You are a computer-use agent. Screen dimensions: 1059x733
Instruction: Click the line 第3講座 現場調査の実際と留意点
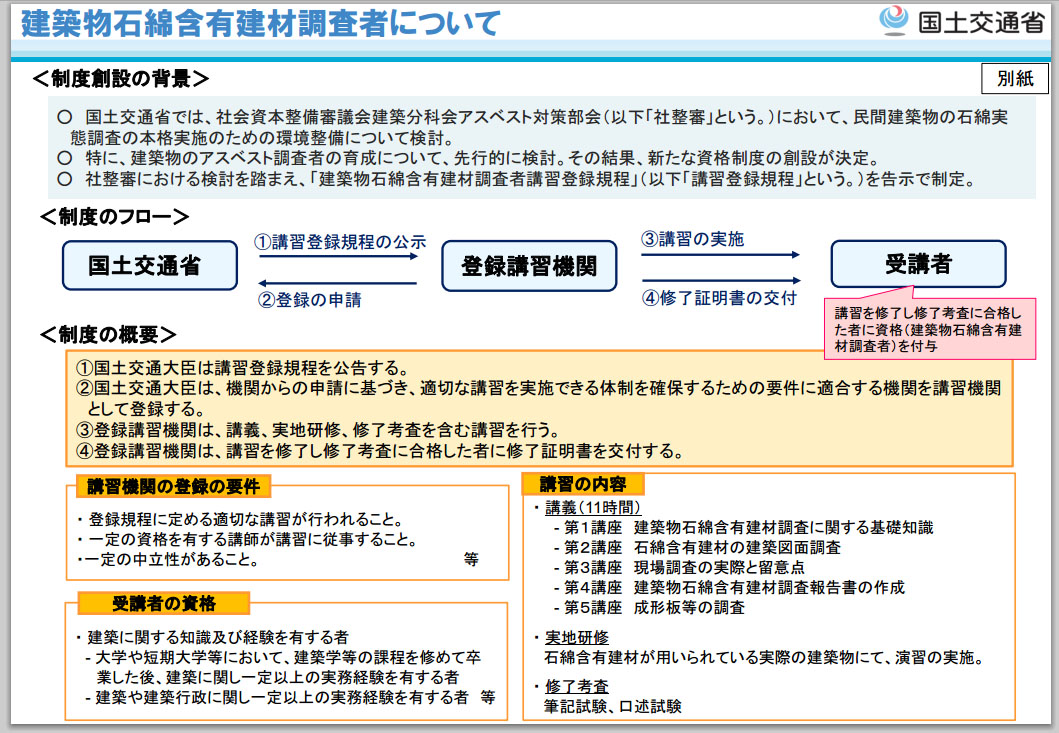(679, 567)
